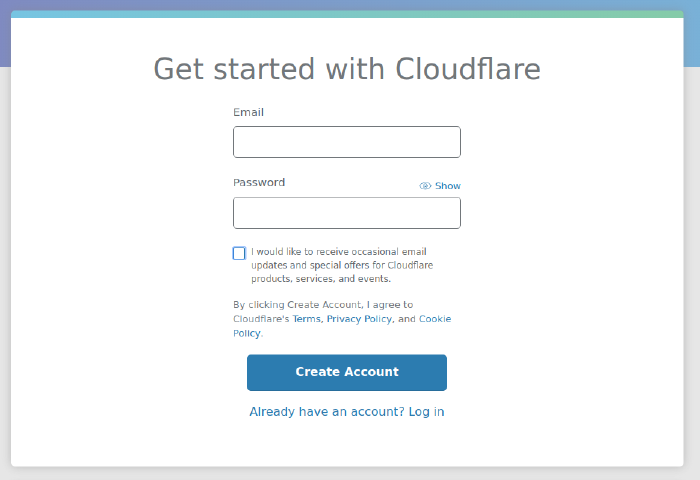
Task: Click the 'Email' field label
Action: point(248,112)
